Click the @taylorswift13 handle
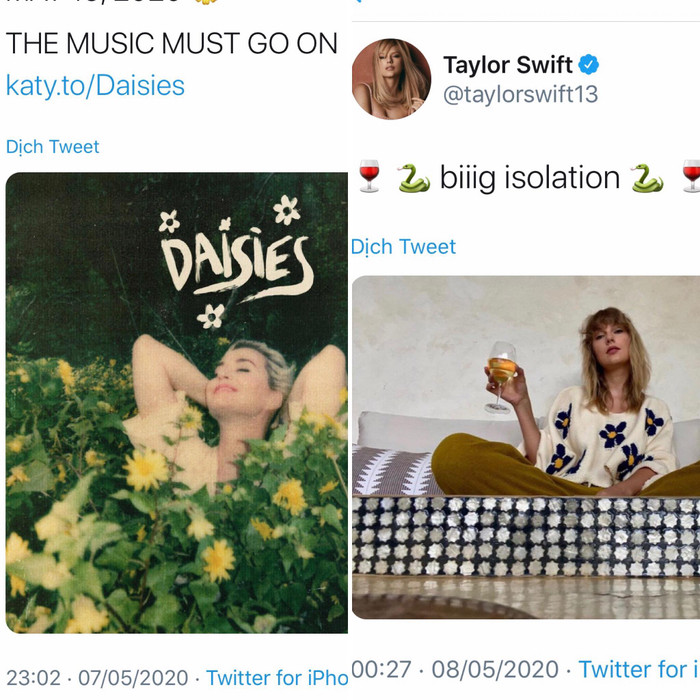Image resolution: width=700 pixels, height=700 pixels. pos(521,94)
